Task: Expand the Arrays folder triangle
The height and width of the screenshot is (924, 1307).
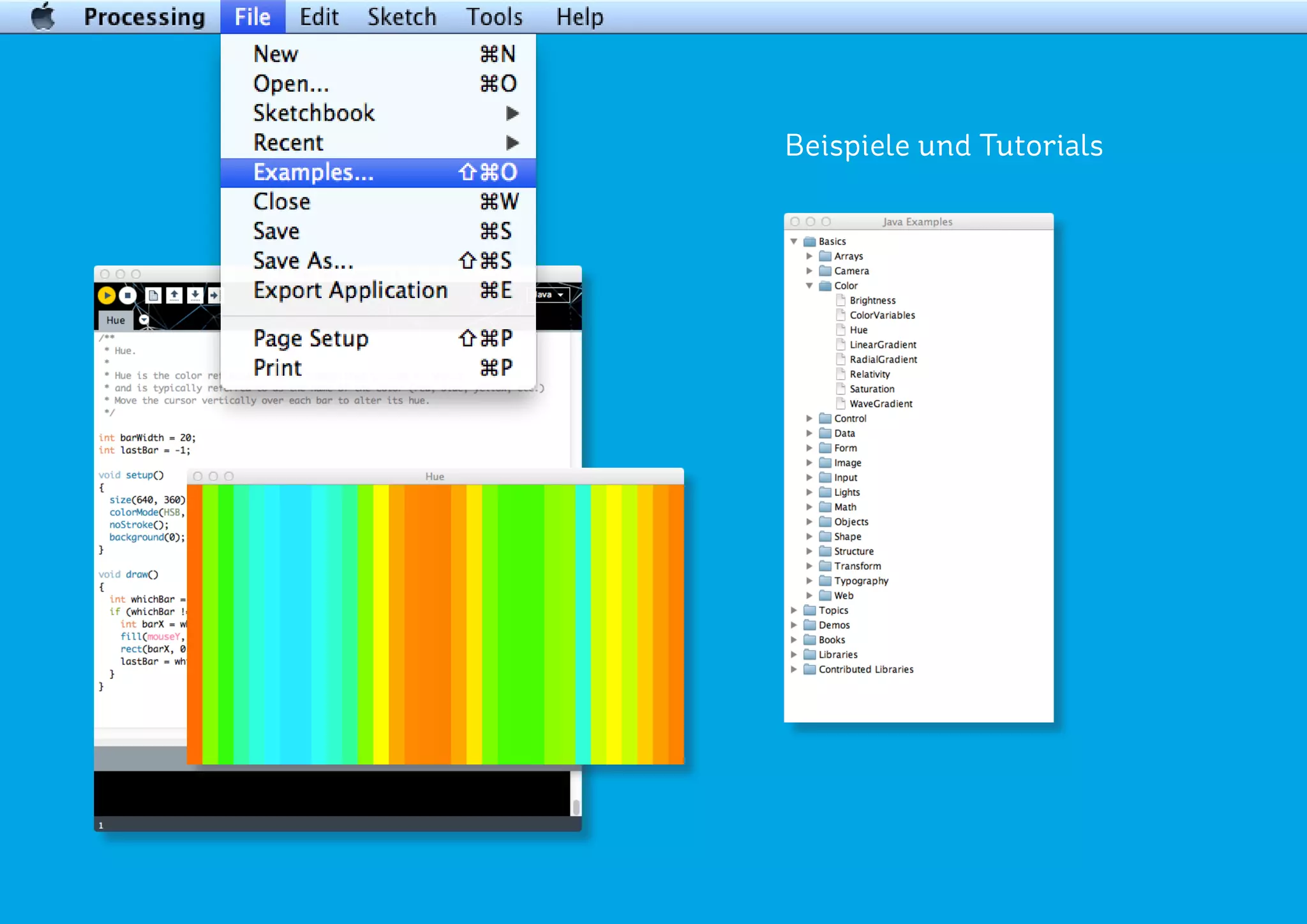Action: pyautogui.click(x=809, y=256)
